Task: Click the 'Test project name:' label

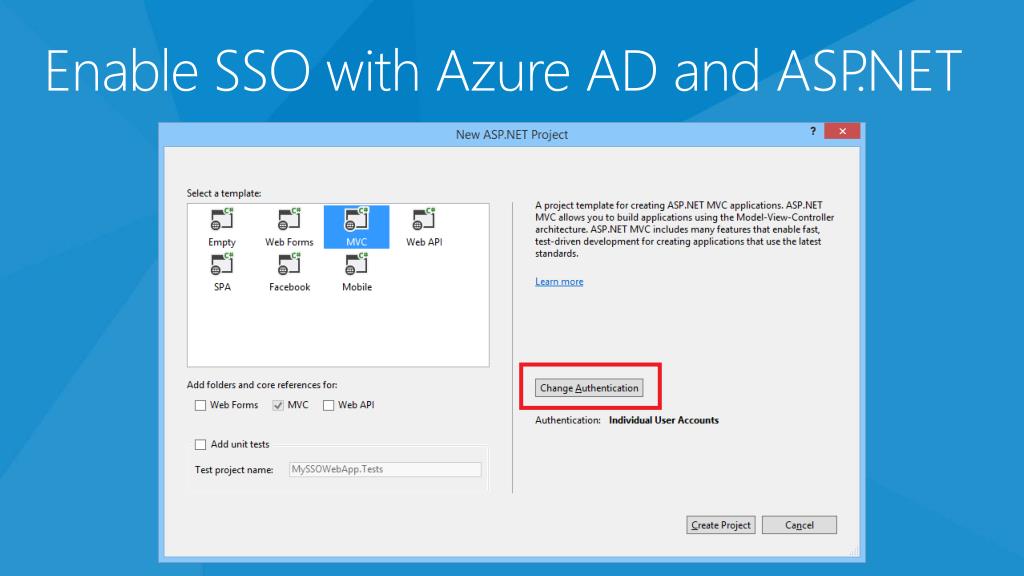Action: [234, 470]
